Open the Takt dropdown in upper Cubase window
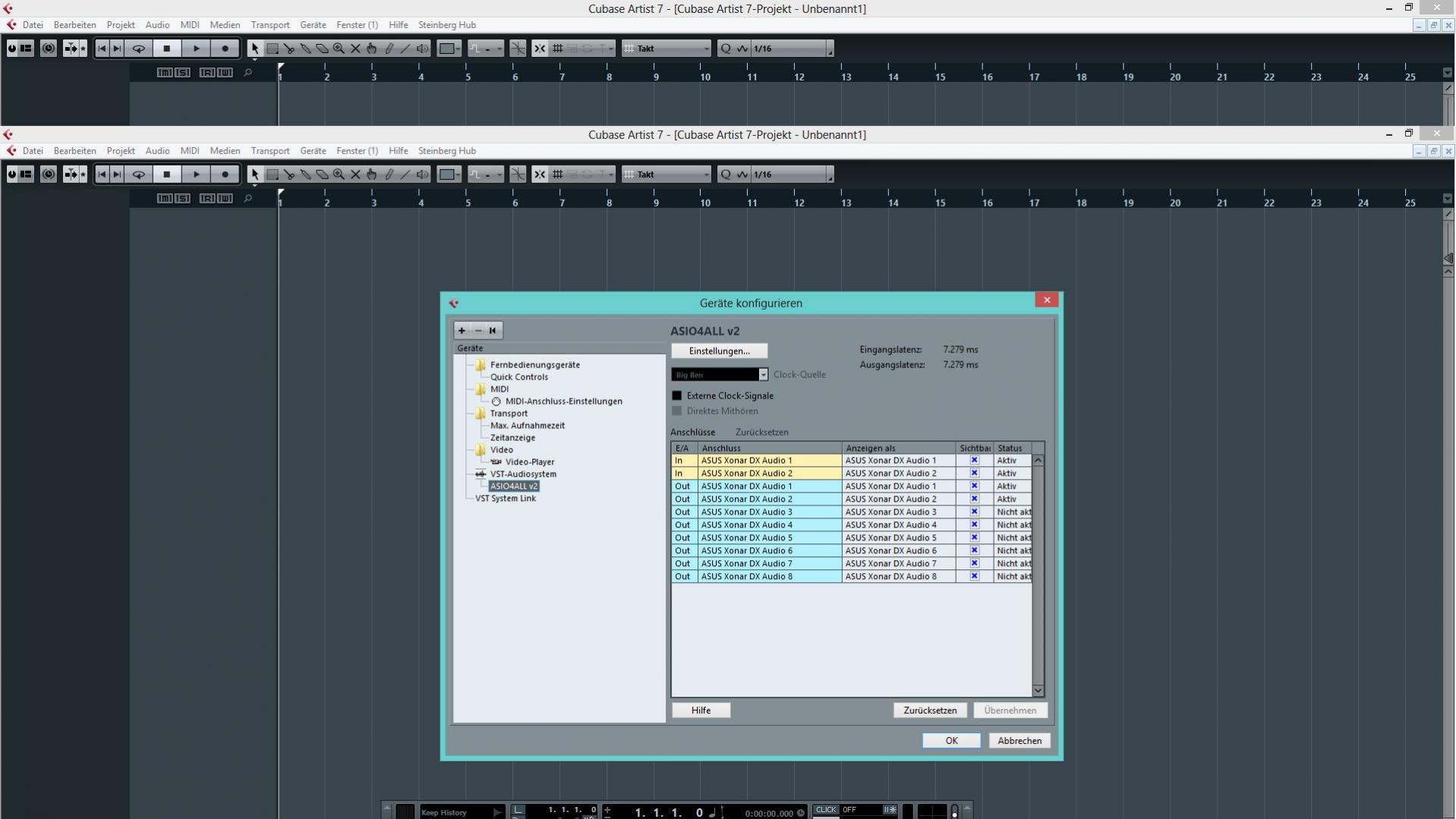 point(667,49)
